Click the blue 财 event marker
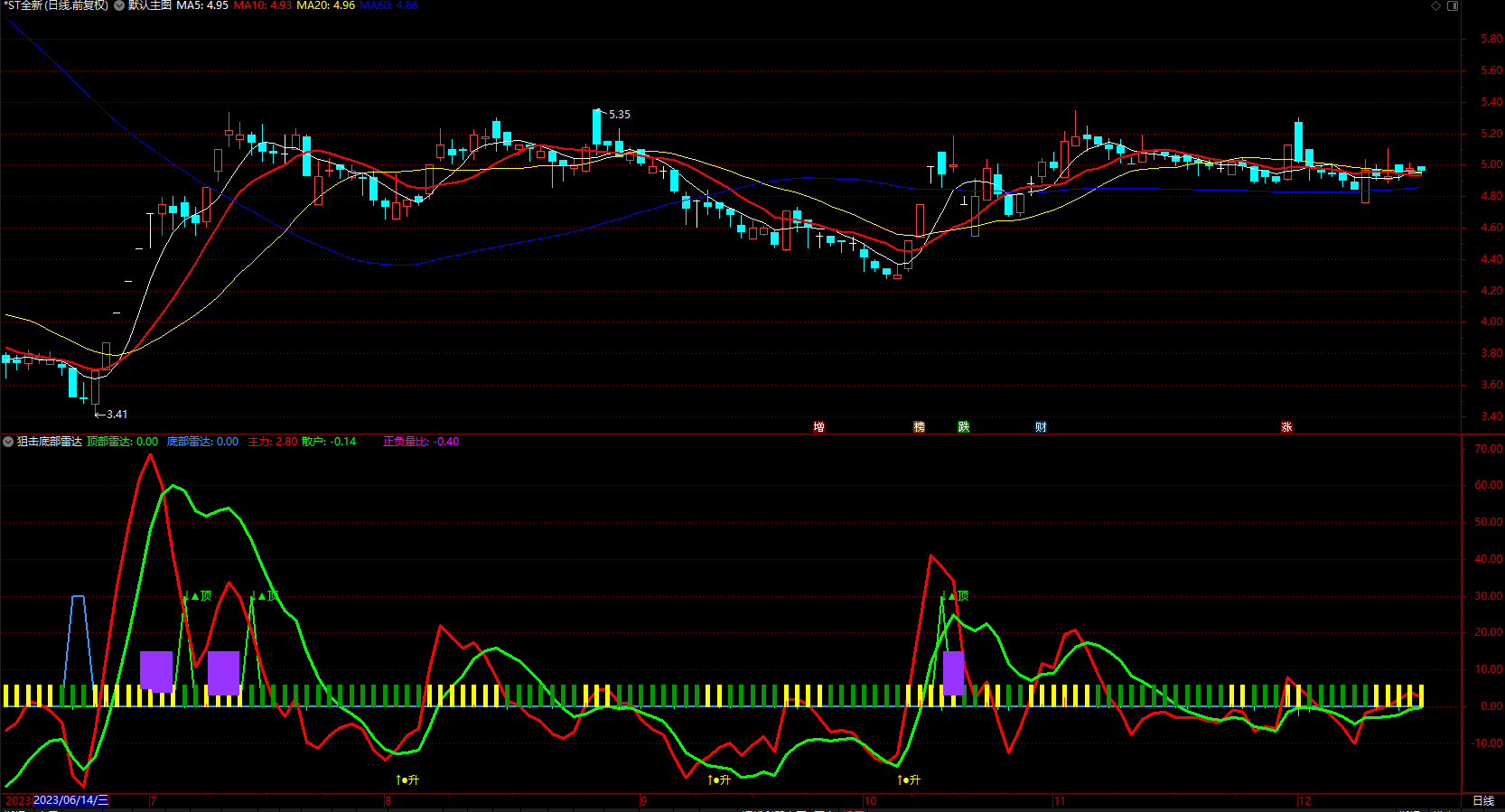Screen dimensions: 1505x812 tap(1041, 427)
